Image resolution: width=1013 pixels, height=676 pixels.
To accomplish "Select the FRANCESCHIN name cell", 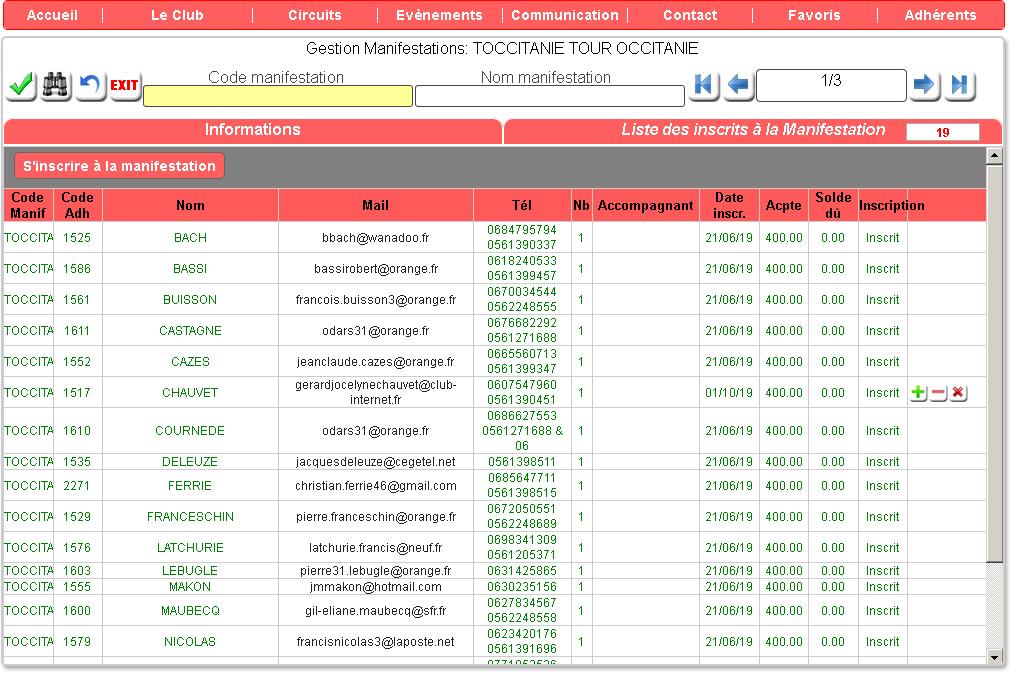I will pyautogui.click(x=191, y=517).
